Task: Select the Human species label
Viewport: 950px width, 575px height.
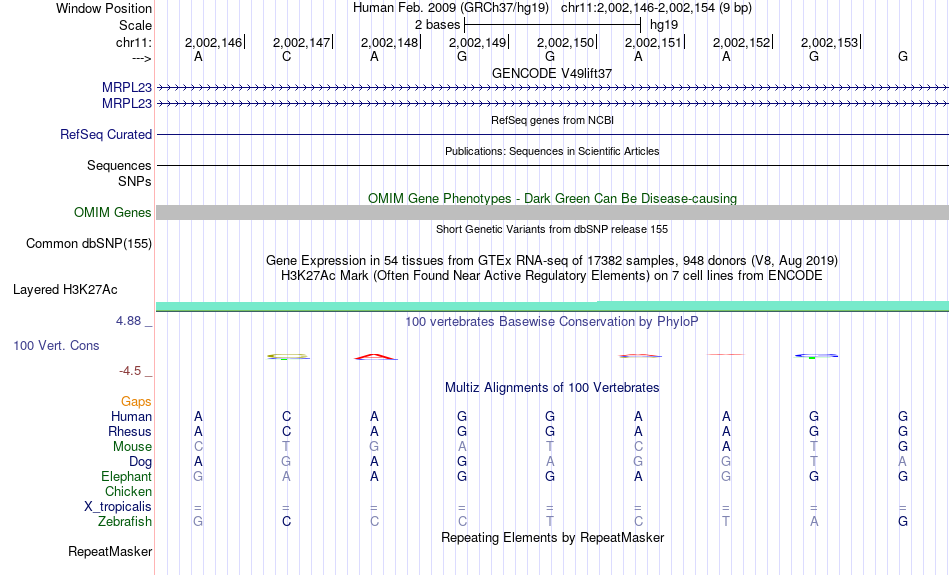Action: [x=131, y=417]
